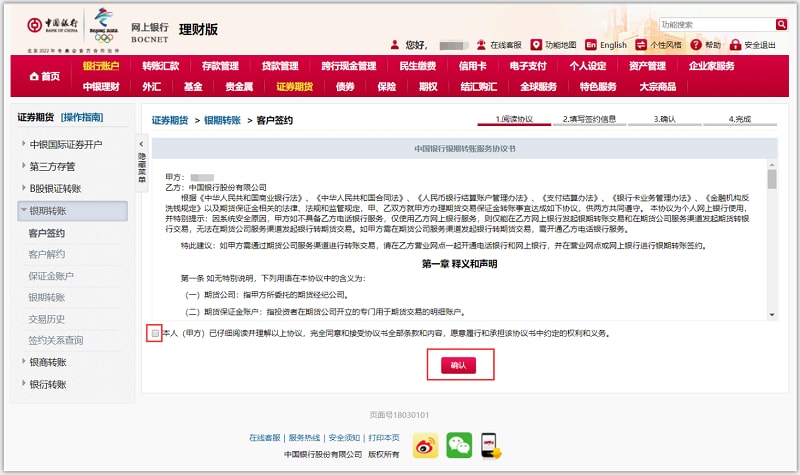Switch language with the English icon

coord(591,45)
